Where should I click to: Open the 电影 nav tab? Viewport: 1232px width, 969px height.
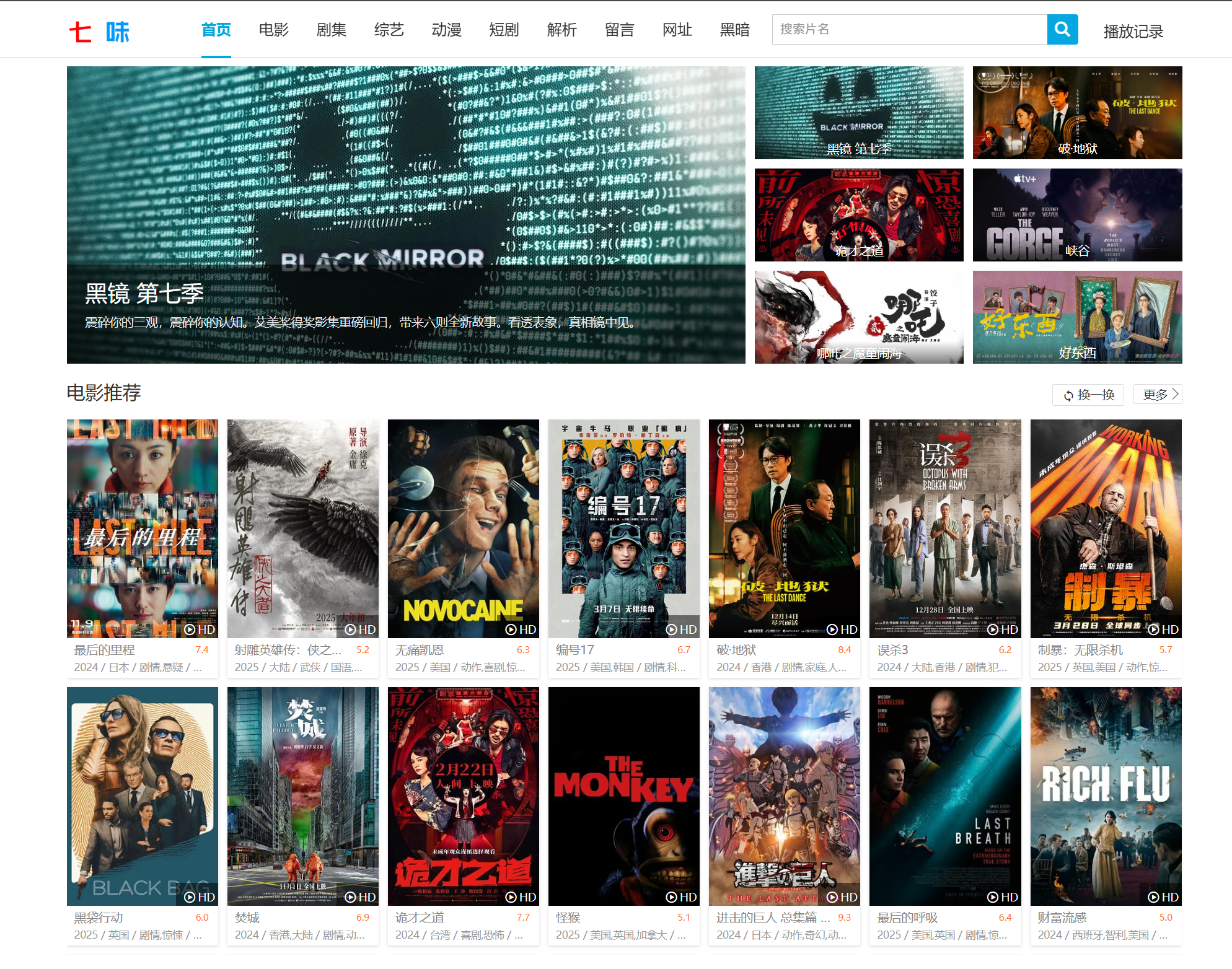pos(274,30)
